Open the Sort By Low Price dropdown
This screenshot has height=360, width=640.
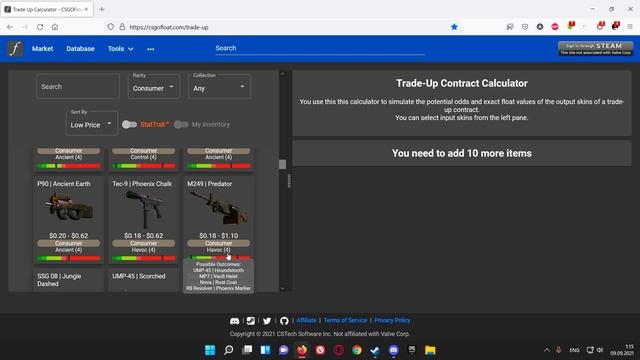[x=92, y=123]
